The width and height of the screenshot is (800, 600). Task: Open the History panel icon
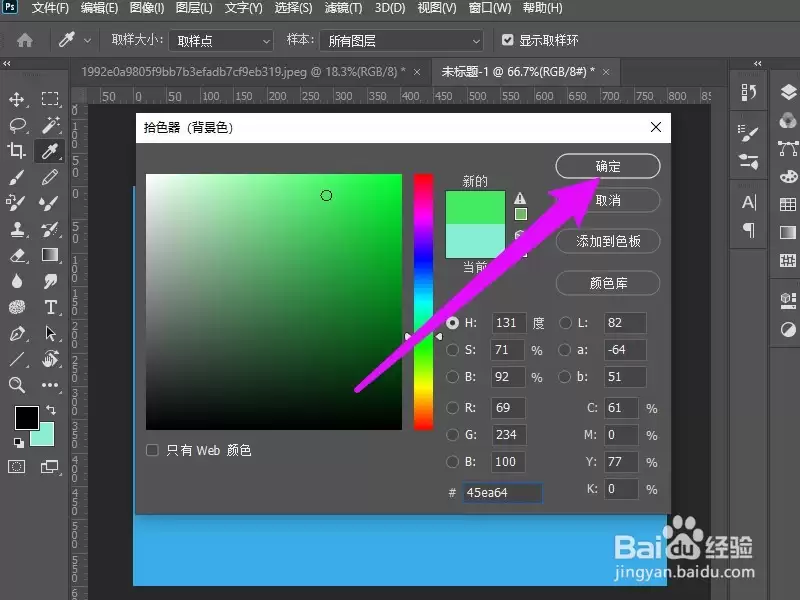(x=748, y=93)
